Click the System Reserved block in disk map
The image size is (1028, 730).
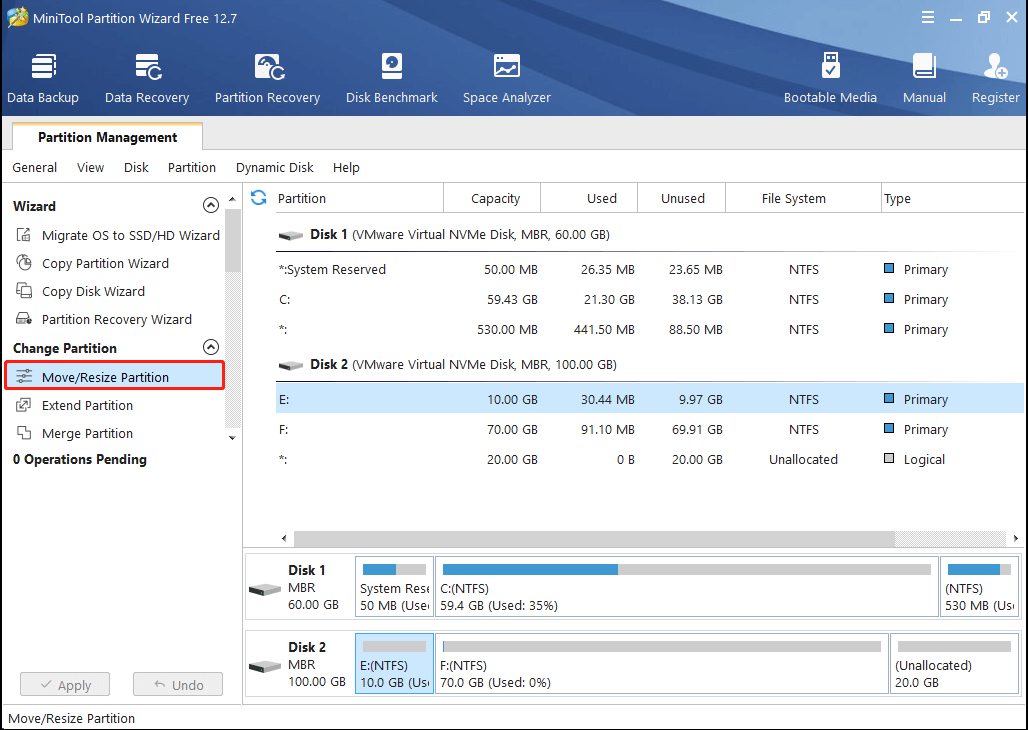[394, 586]
